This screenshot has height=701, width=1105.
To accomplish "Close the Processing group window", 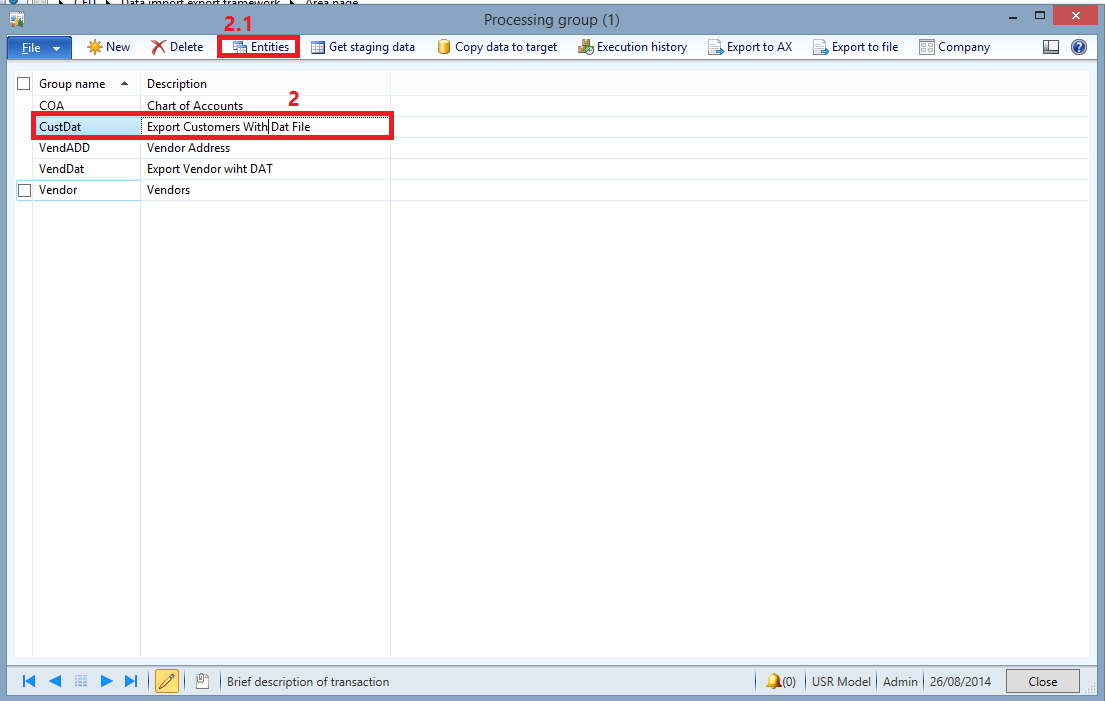I will click(1042, 681).
